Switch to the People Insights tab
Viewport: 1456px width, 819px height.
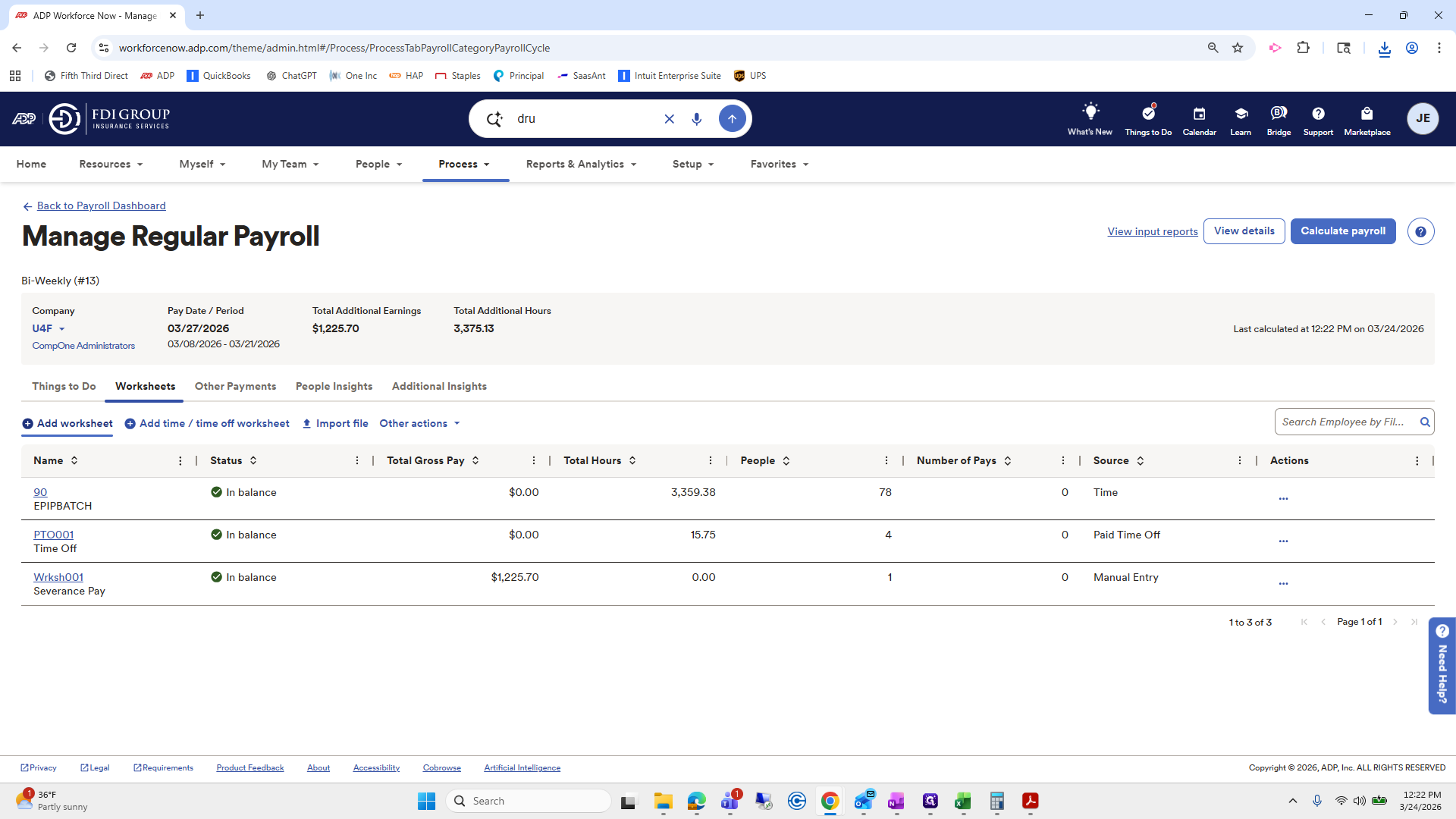[x=334, y=387]
